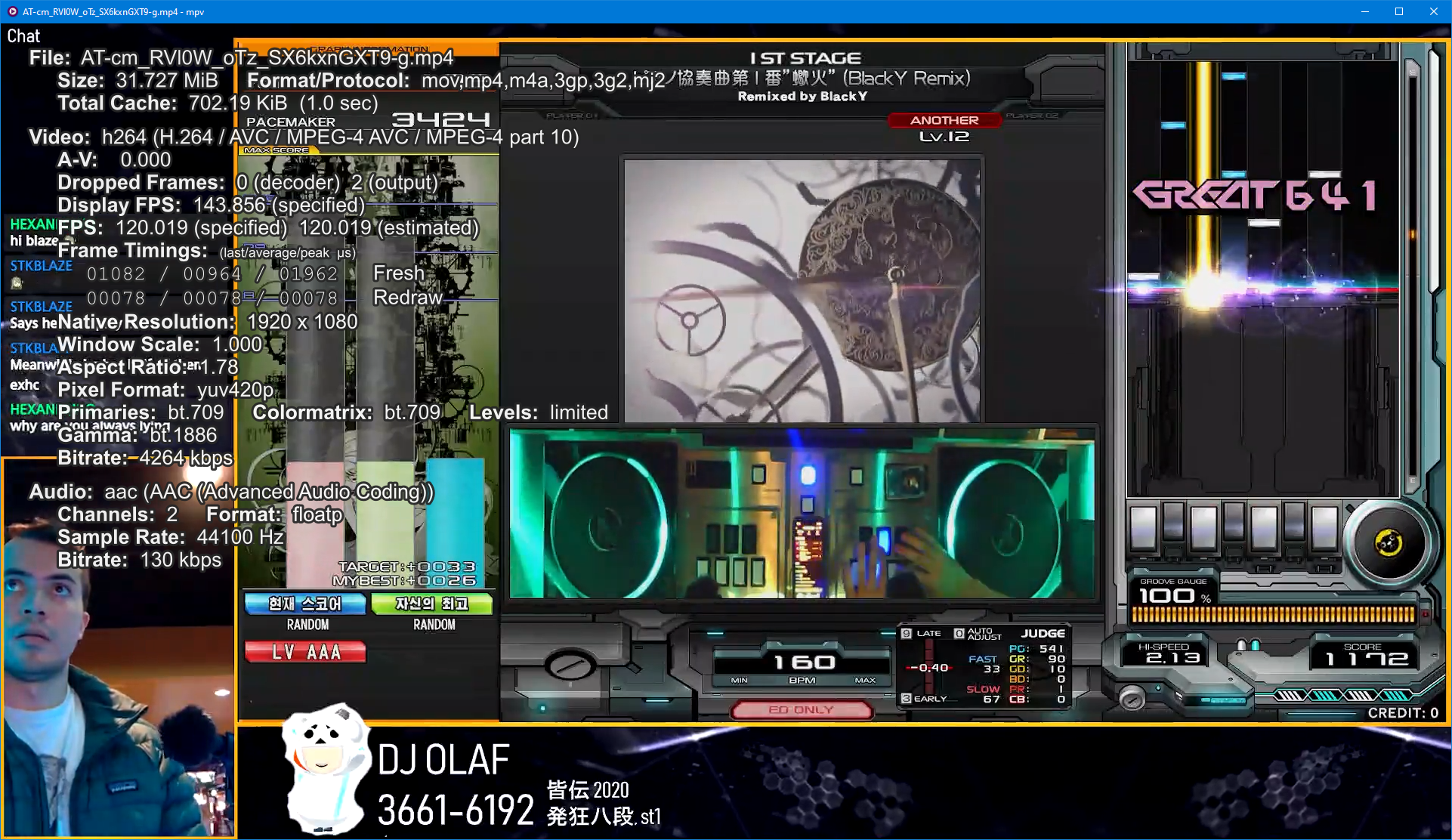Screen dimensions: 1452x840
Task: Click the blue 현재 스코어 button
Action: click(x=305, y=604)
